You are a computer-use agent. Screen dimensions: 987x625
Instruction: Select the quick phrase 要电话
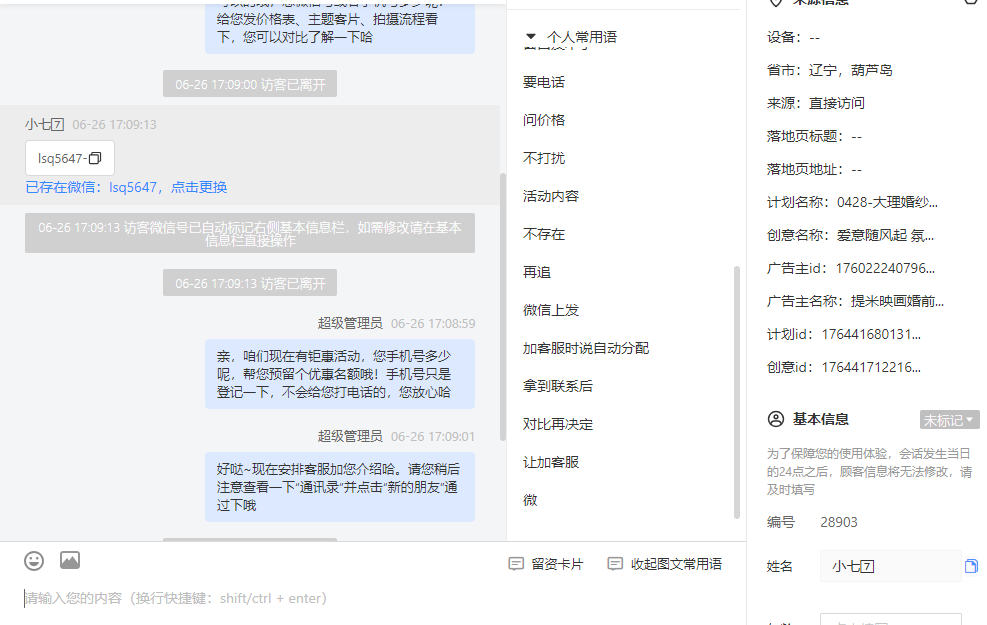click(544, 82)
